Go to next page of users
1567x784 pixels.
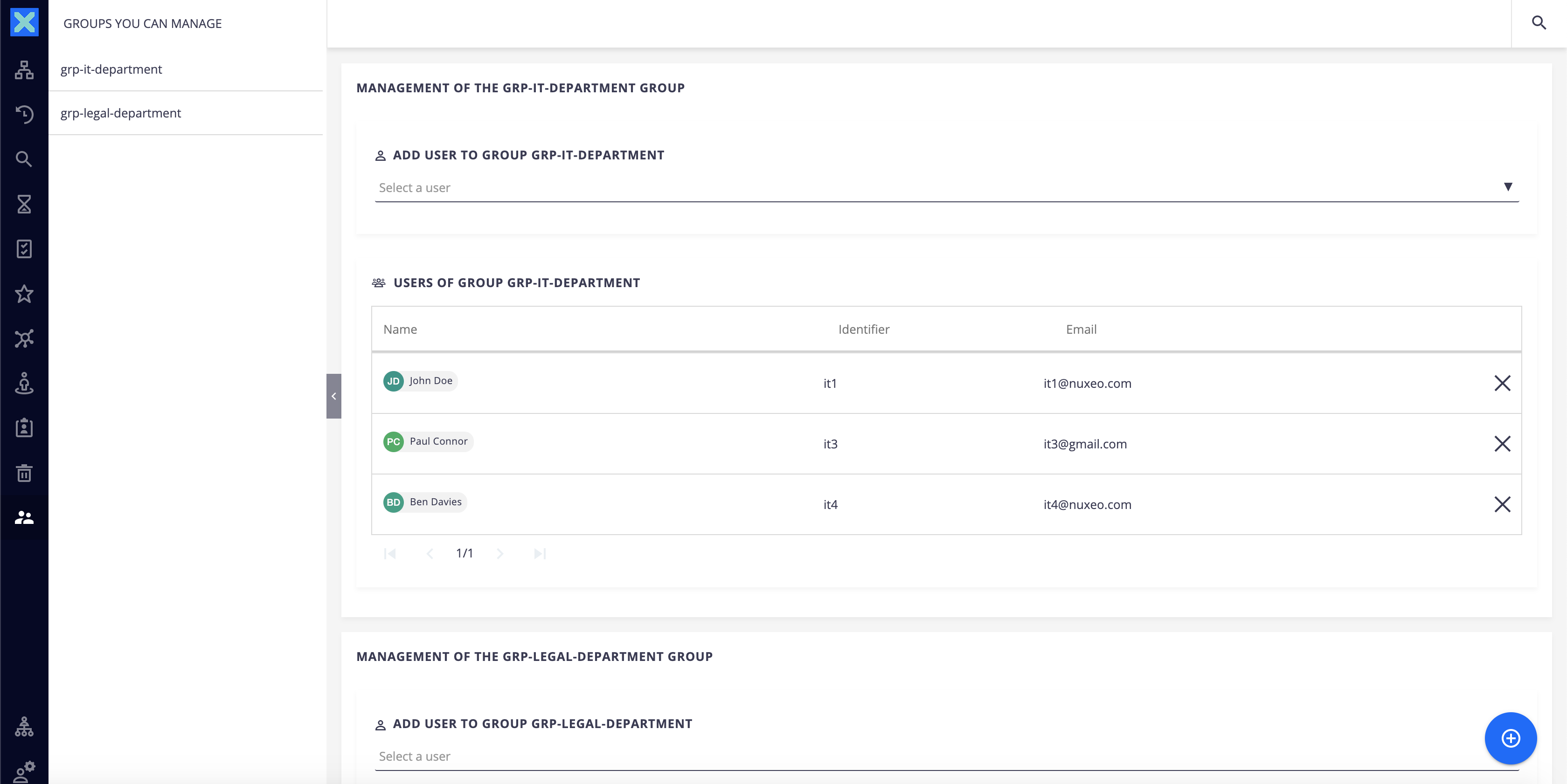tap(500, 553)
